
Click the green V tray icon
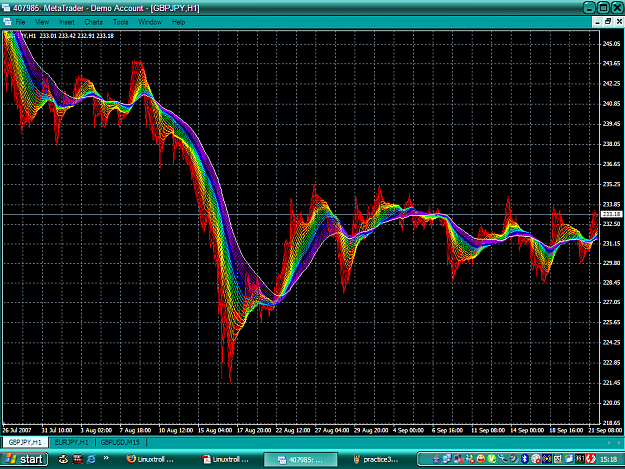[x=492, y=459]
